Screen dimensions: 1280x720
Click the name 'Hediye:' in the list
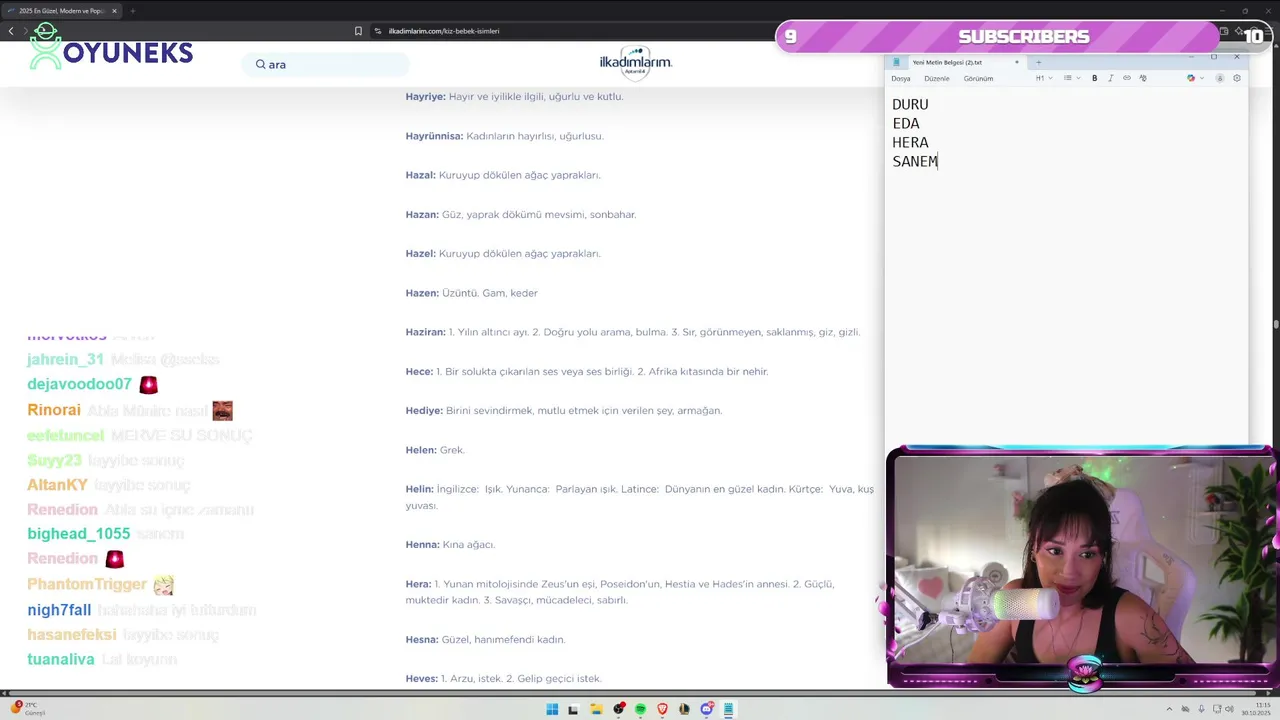point(424,411)
